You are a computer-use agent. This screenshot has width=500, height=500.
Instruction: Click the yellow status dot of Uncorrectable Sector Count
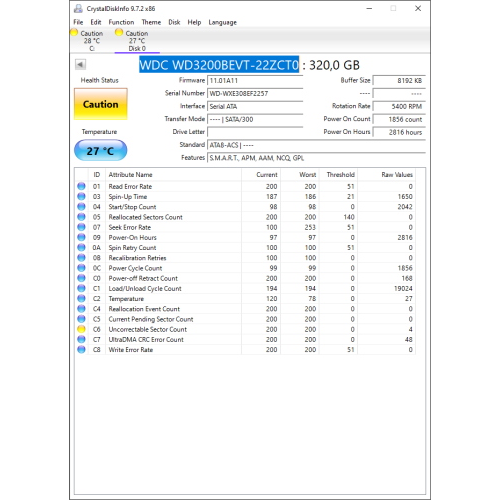[x=81, y=329]
